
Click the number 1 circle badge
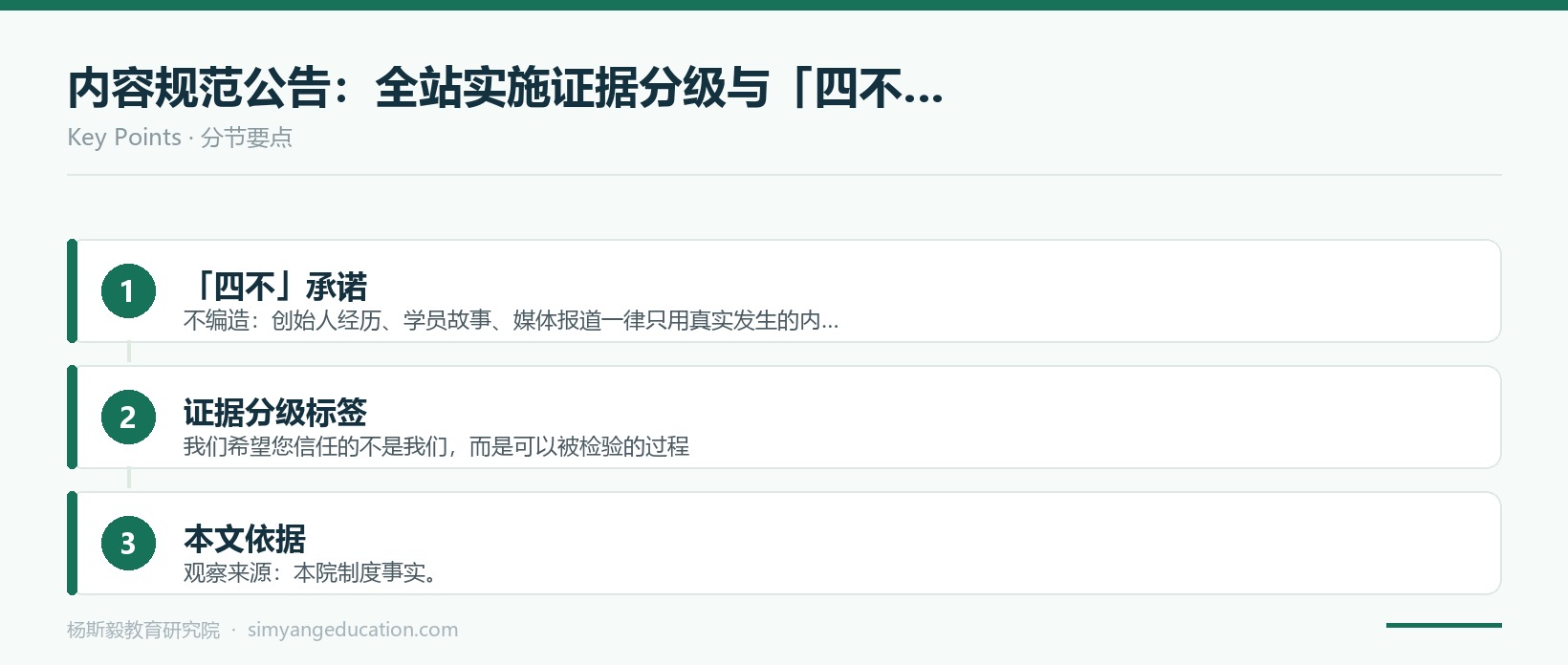point(128,290)
